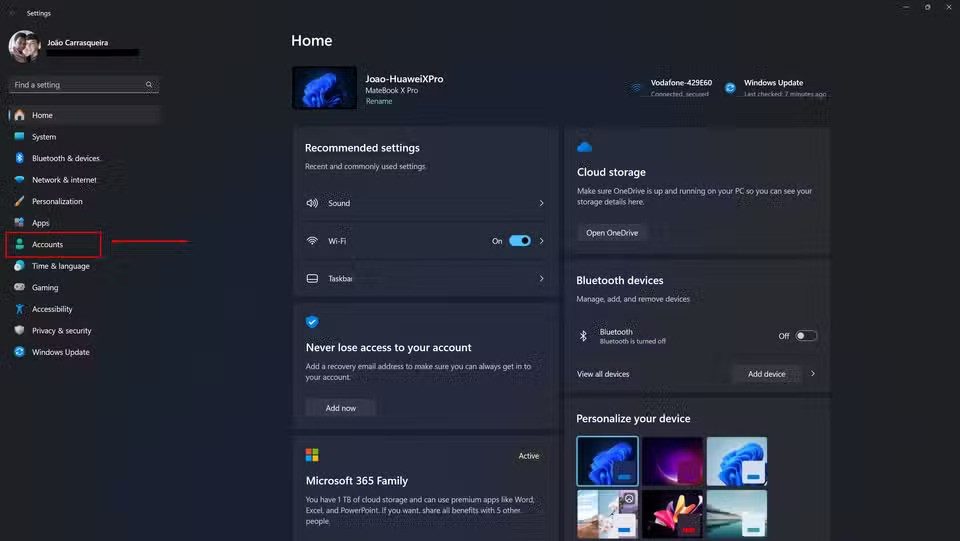The height and width of the screenshot is (541, 960).
Task: Turn off the Wi-Fi toggle switch
Action: (x=519, y=241)
